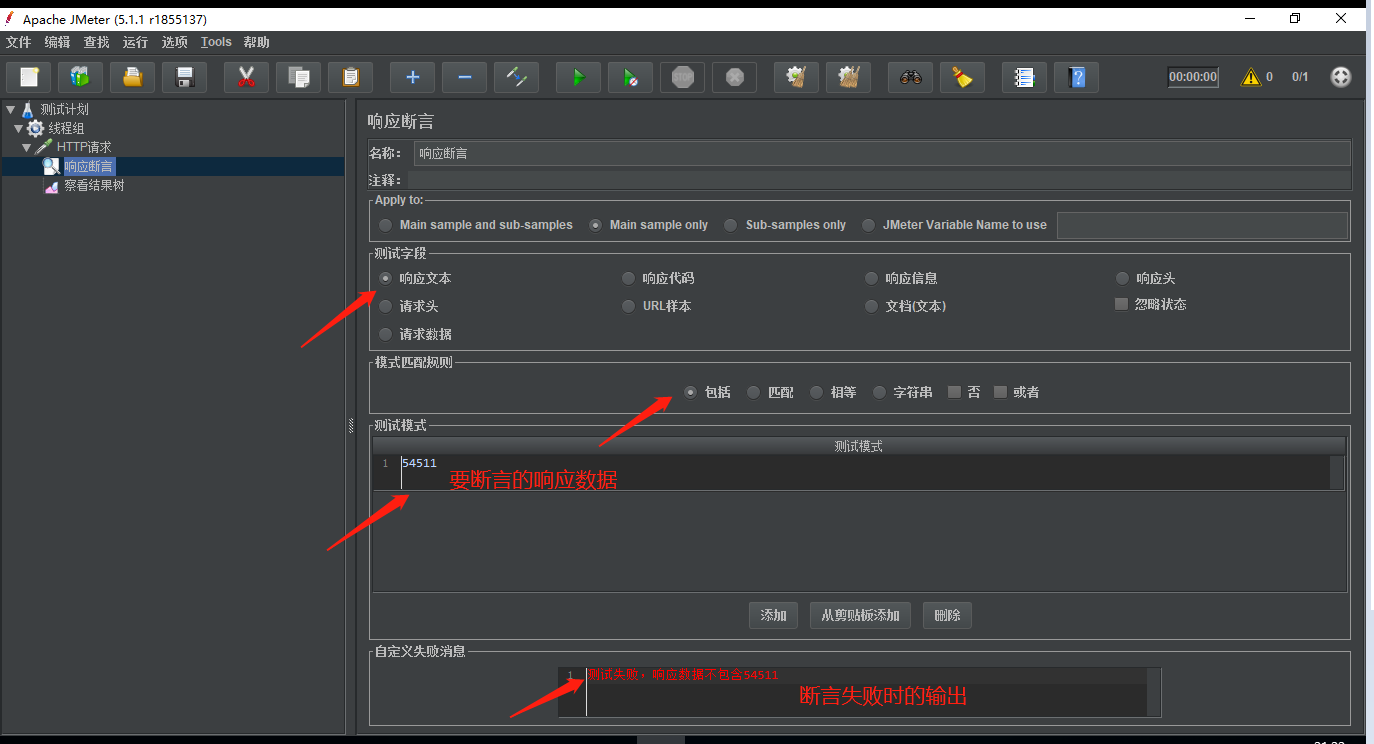
Task: Open the Function Helper dialog icon
Action: (1024, 77)
